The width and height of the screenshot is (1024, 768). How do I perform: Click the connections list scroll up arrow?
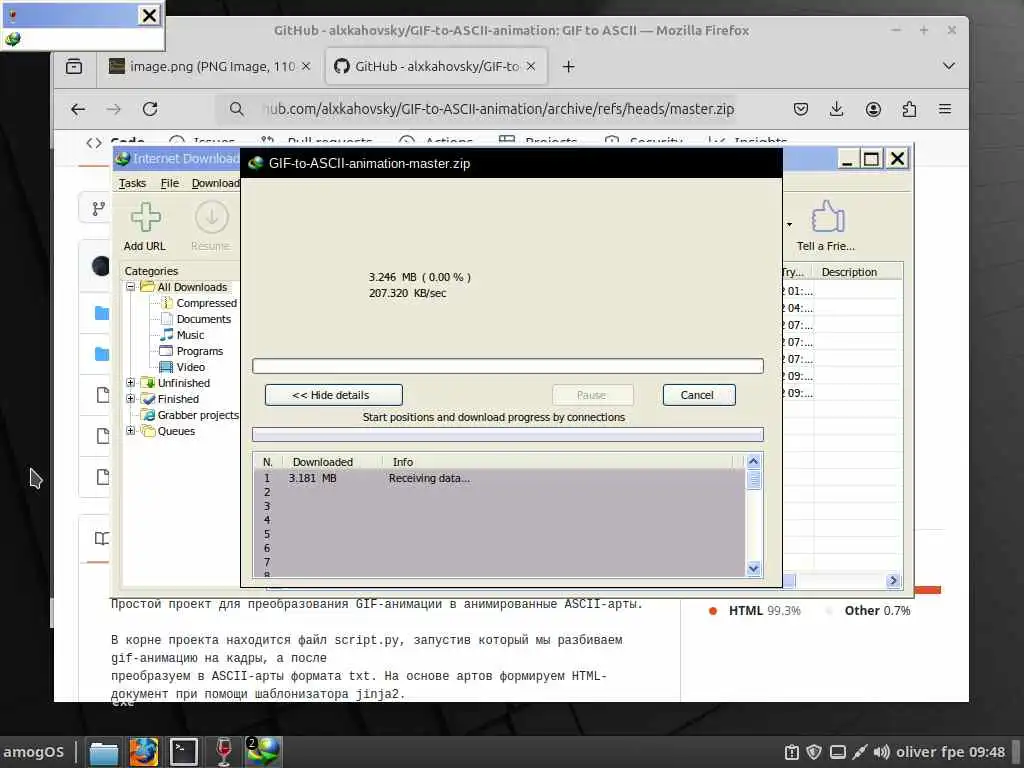[x=754, y=462]
